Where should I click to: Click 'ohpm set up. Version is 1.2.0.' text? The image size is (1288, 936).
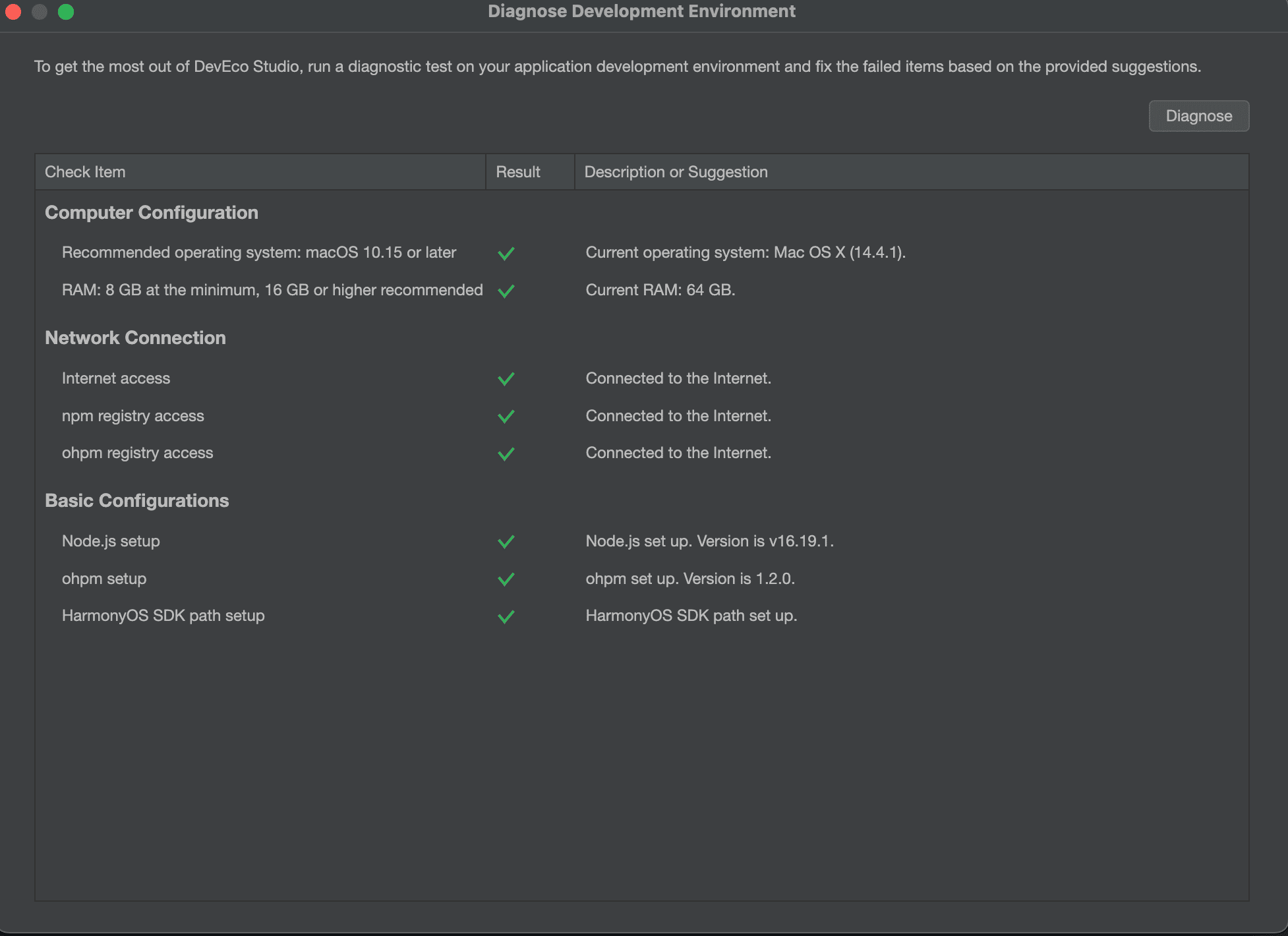[x=690, y=579]
